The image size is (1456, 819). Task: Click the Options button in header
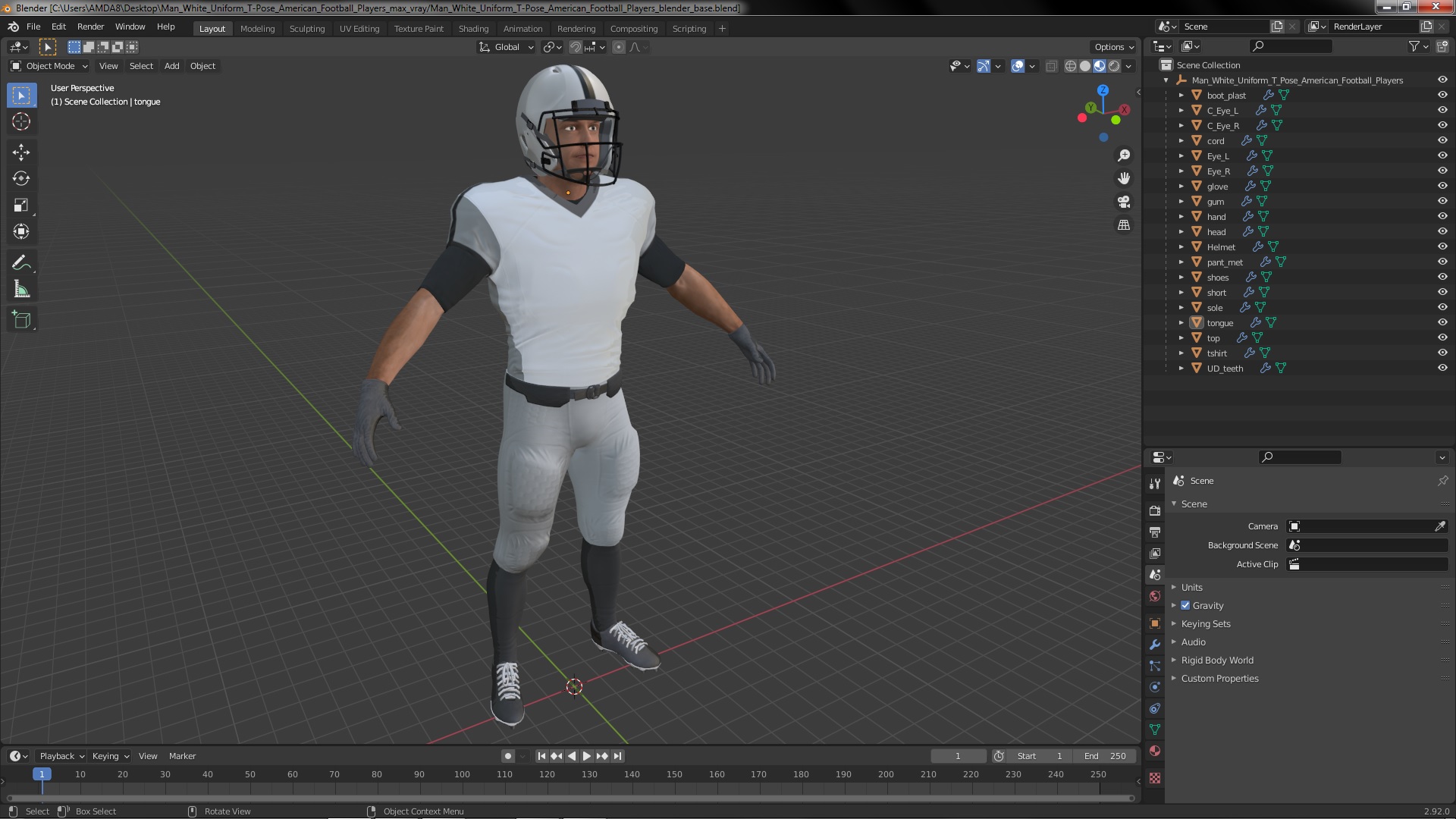tap(1112, 47)
